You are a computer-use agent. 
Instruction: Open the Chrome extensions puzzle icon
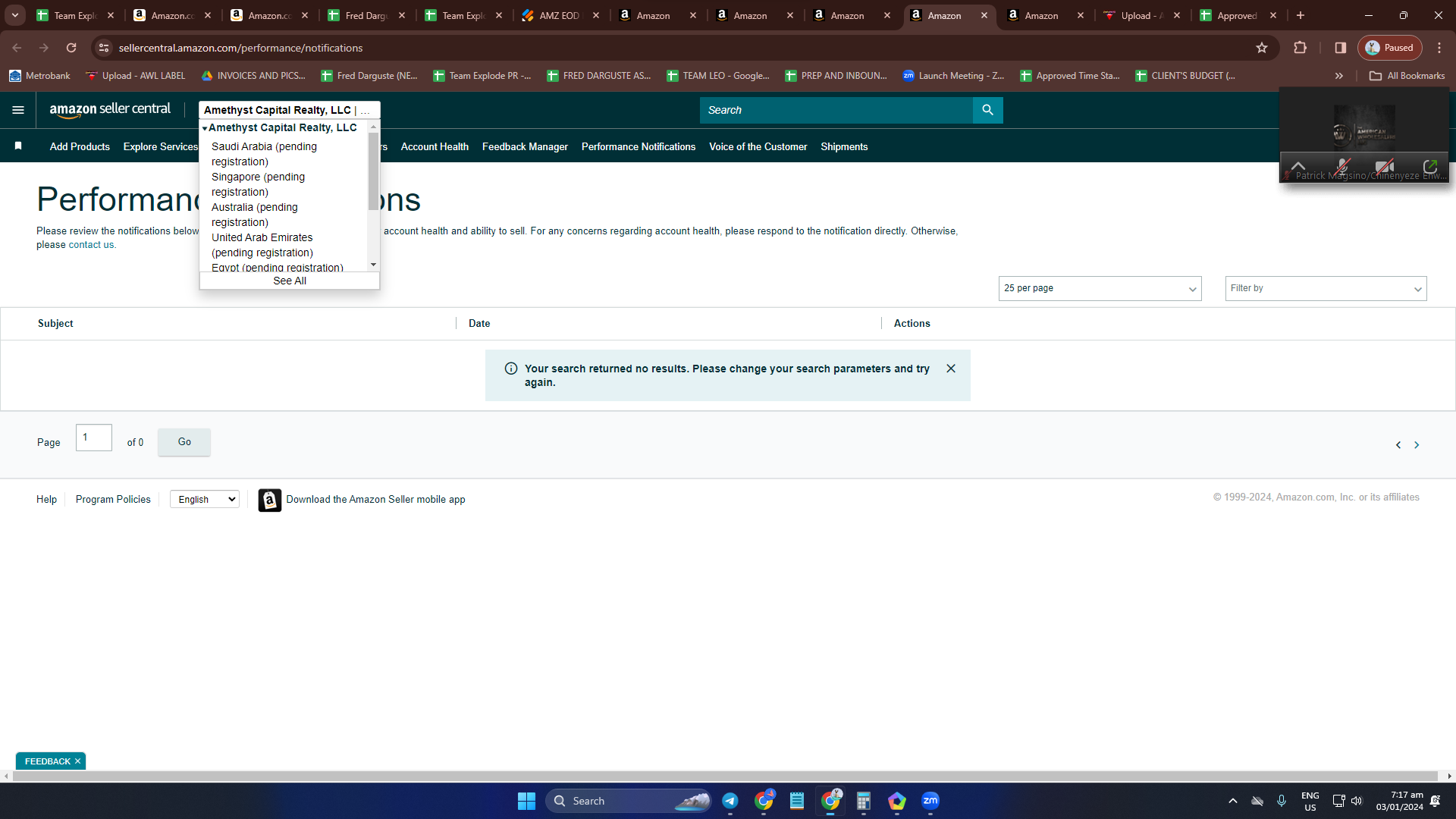pos(1301,48)
